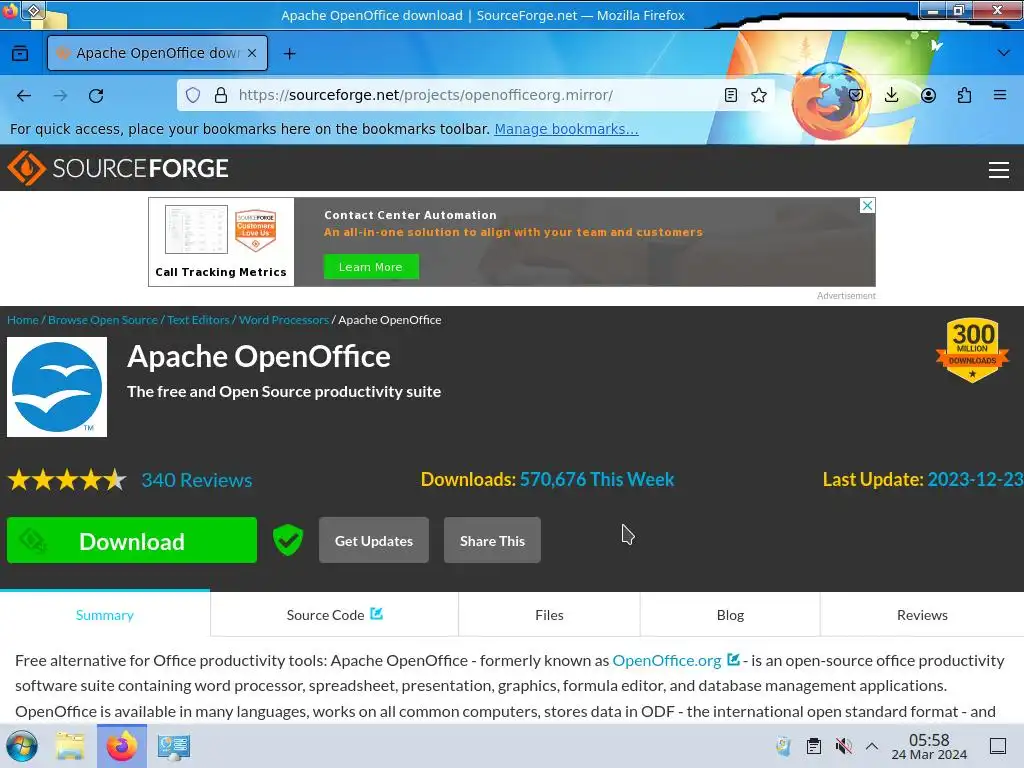
Task: Click the muted volume tray icon
Action: (x=844, y=746)
